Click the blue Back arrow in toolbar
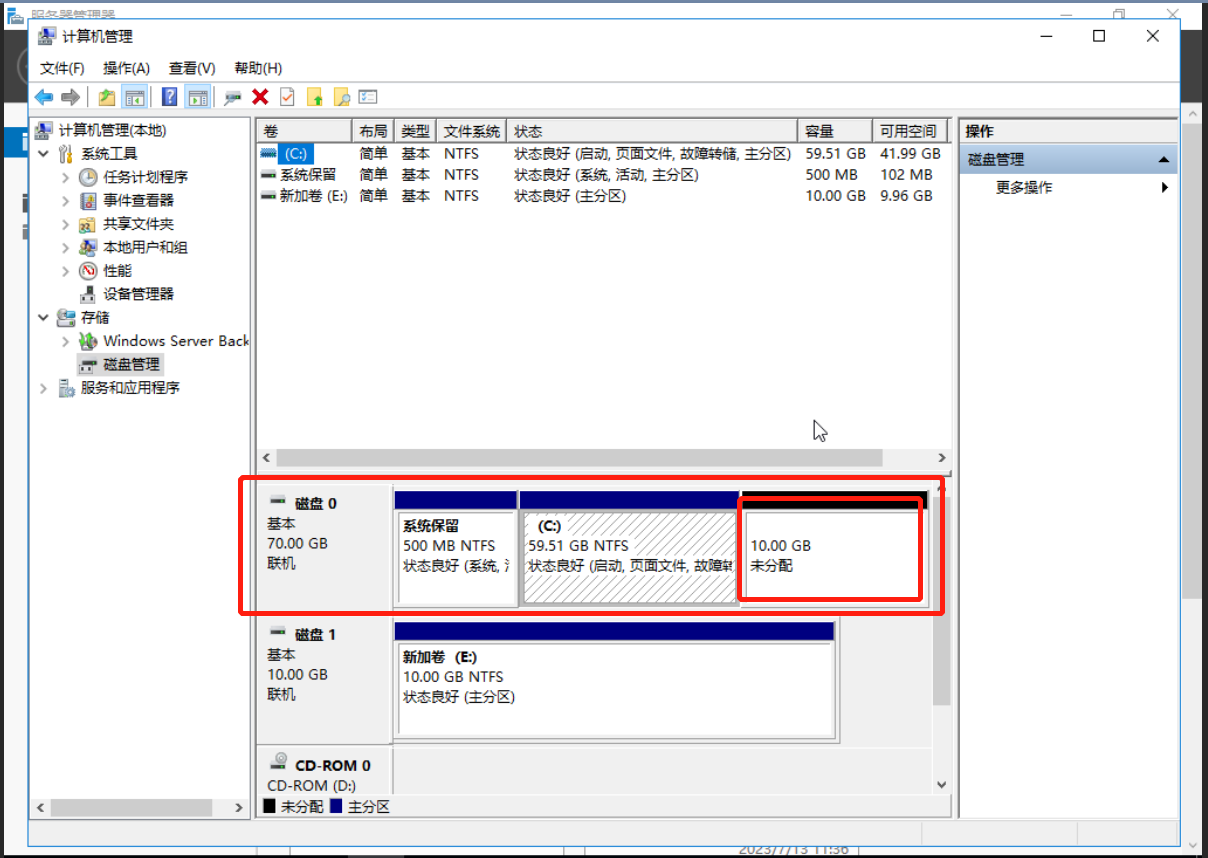 pyautogui.click(x=44, y=97)
